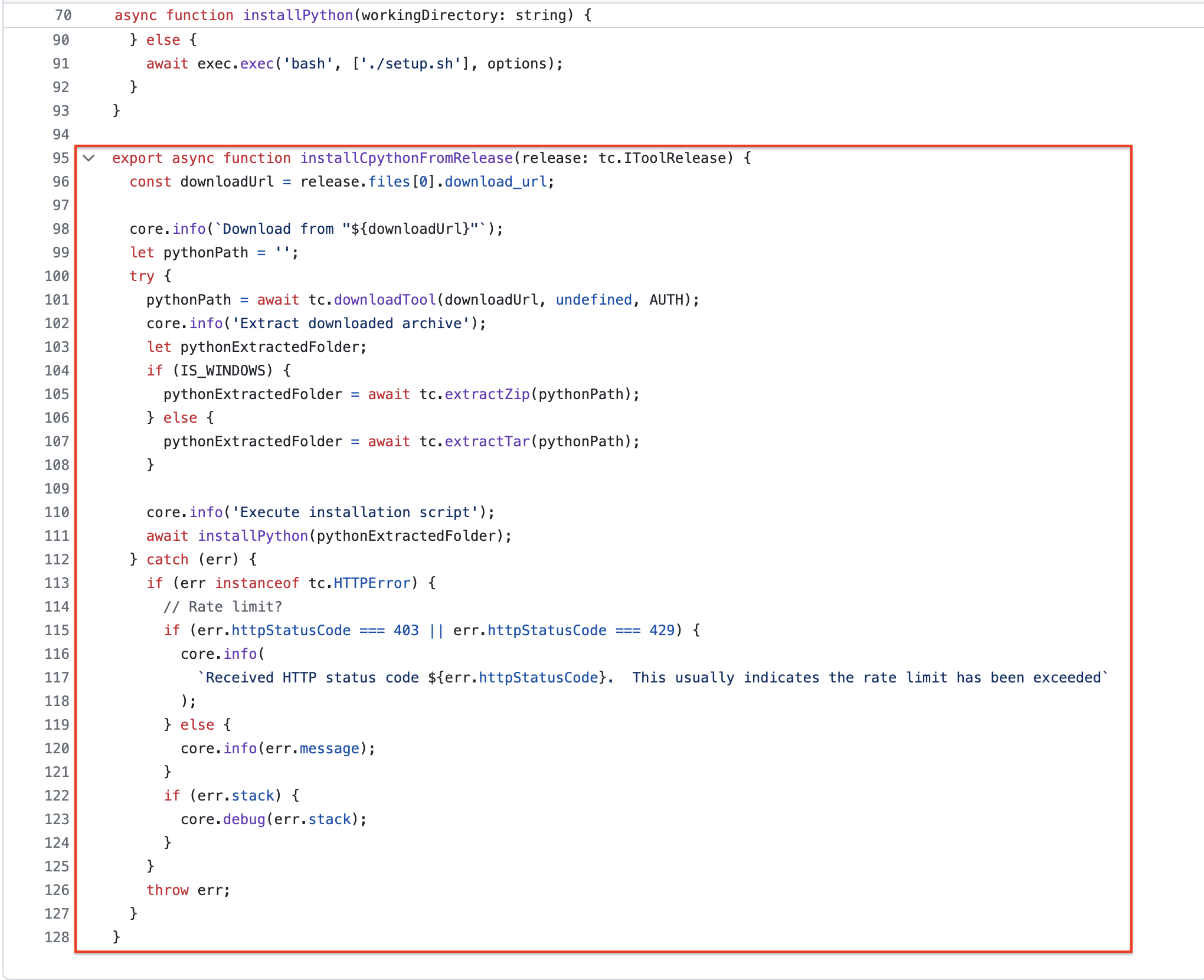Click download_url property on line 96

point(495,182)
